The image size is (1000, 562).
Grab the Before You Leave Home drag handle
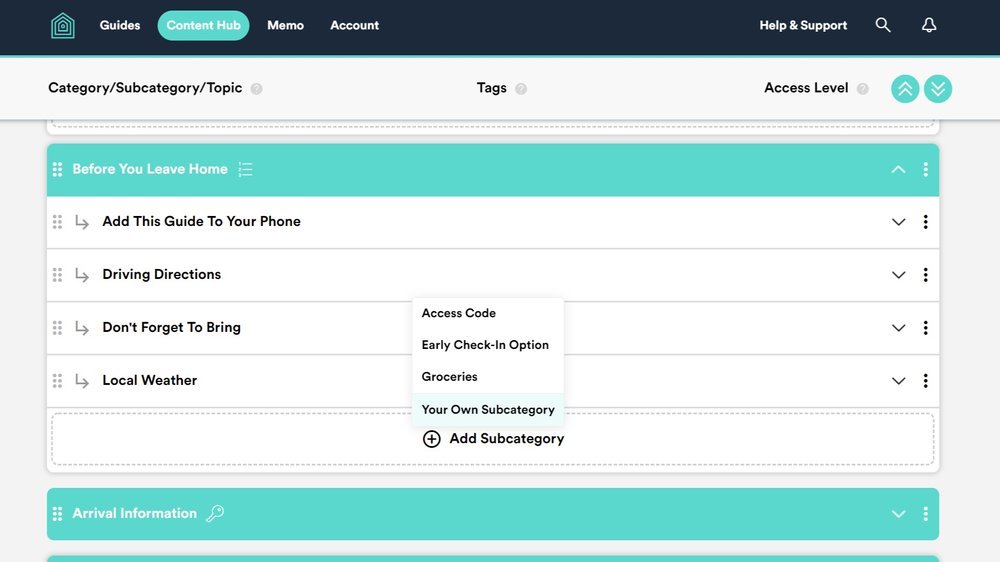tap(57, 169)
